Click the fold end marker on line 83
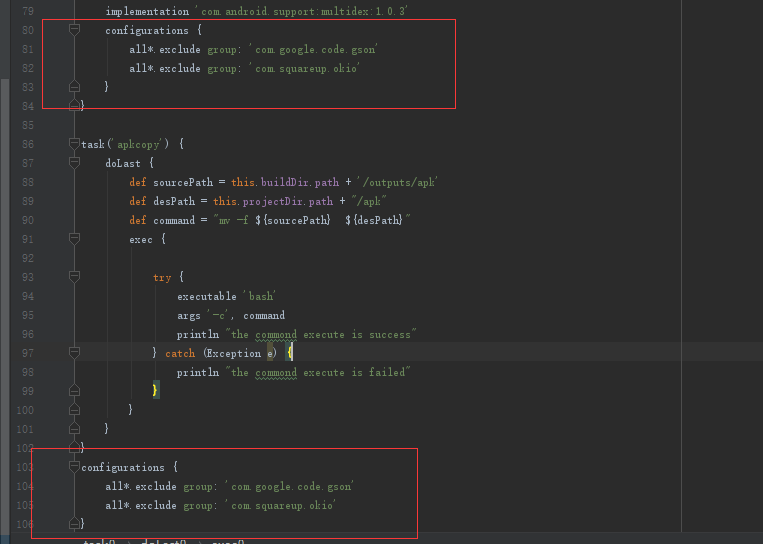 point(74,87)
